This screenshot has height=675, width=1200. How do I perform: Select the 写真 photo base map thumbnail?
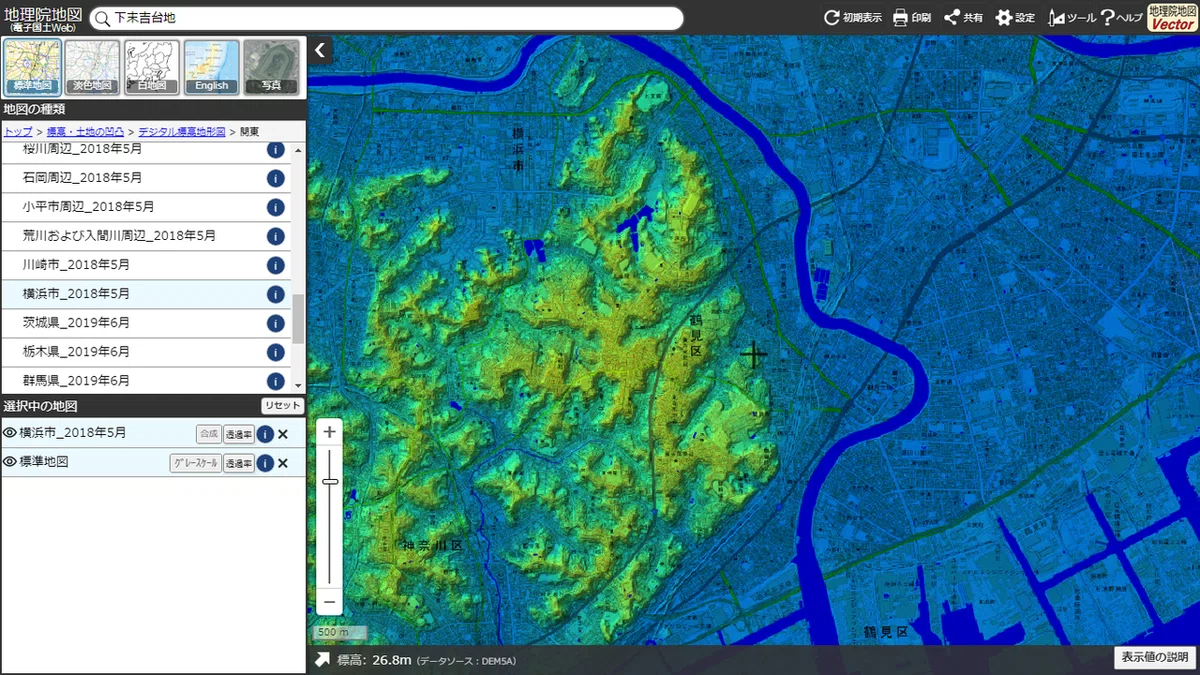coord(271,67)
